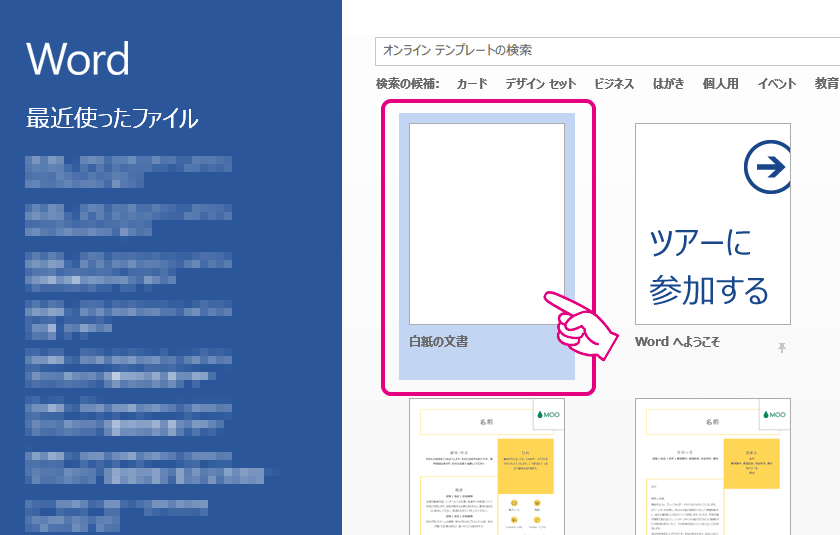Select the イベント search suggestion

tap(777, 84)
